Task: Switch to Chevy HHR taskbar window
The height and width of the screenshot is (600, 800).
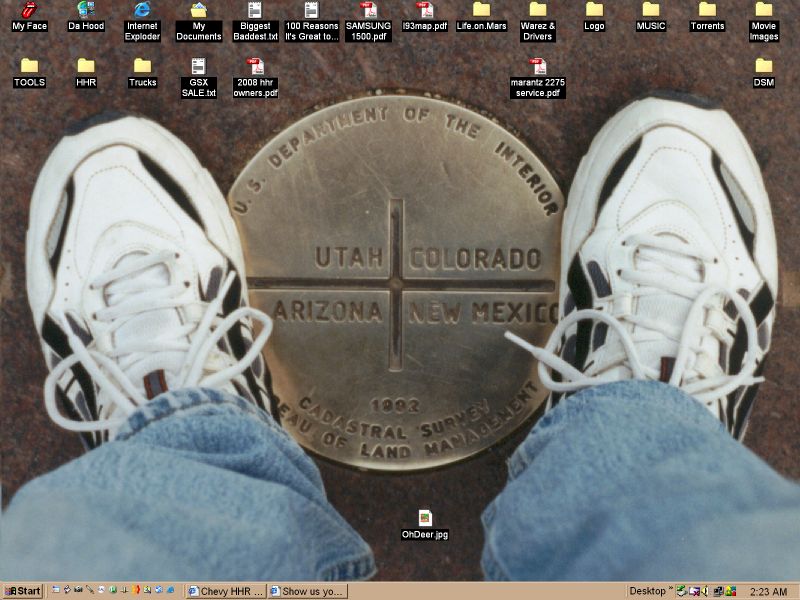Action: click(226, 591)
